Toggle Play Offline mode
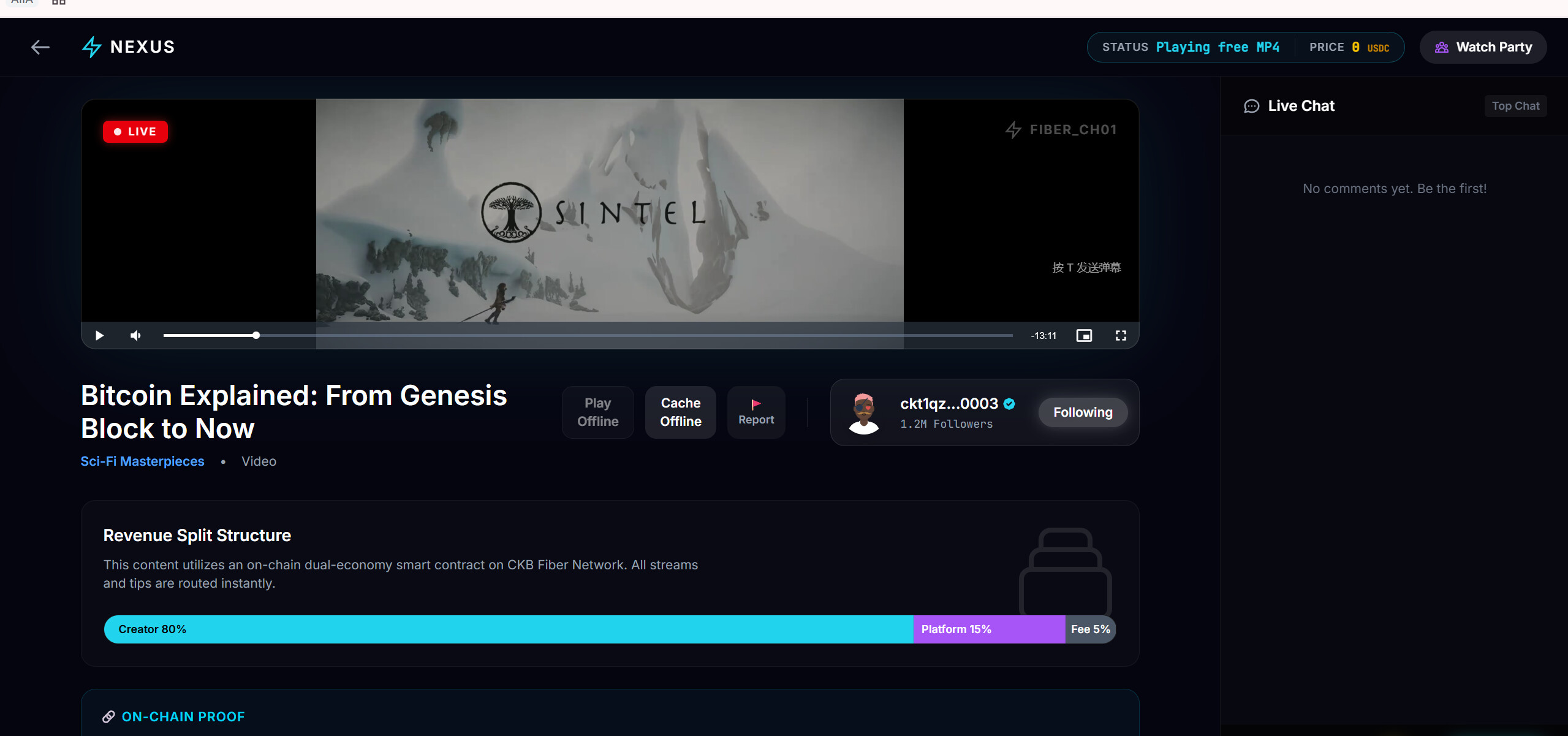 click(x=597, y=412)
